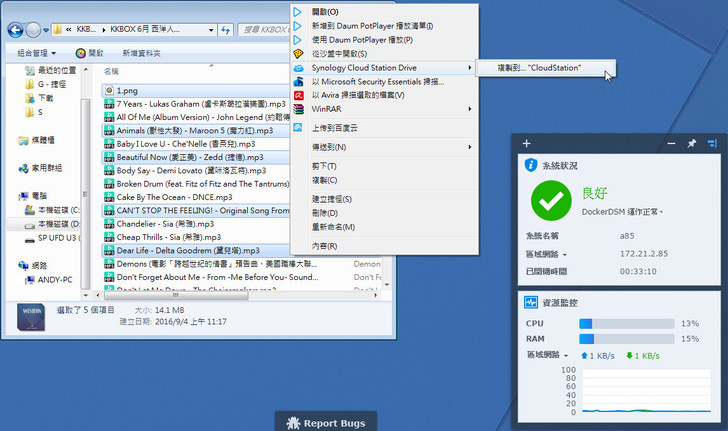Screen dimensions: 728x431
Task: Open recent locations dropdown next to forward arrow
Action: [46, 31]
